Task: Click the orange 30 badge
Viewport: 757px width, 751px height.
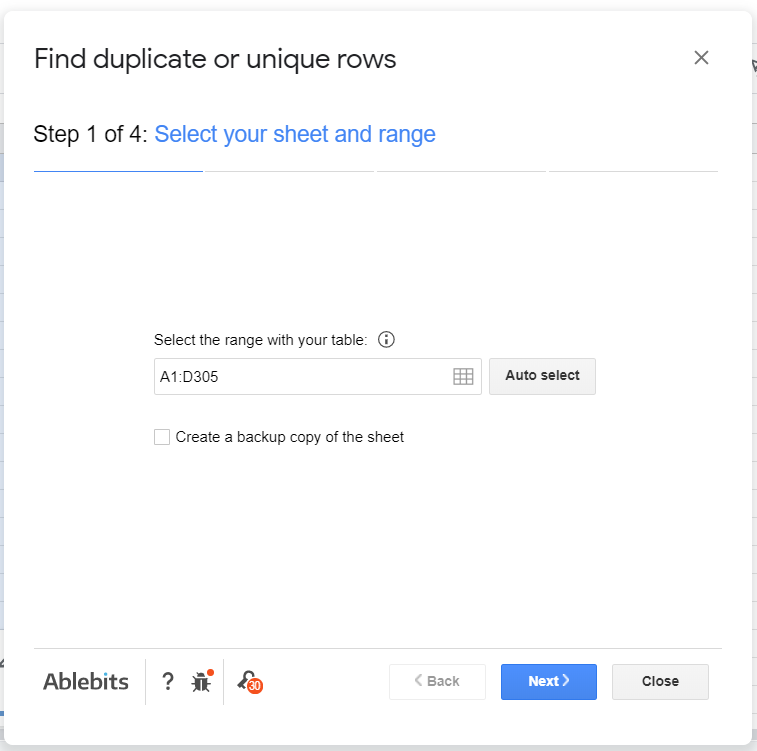Action: click(x=255, y=687)
